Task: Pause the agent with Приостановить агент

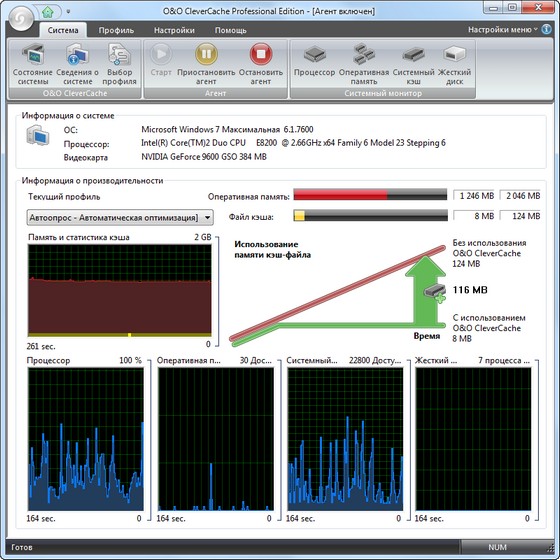Action: [x=206, y=65]
